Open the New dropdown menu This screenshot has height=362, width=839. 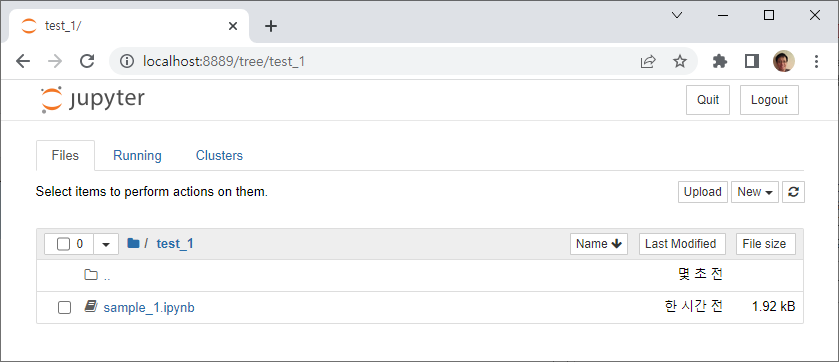[x=755, y=192]
